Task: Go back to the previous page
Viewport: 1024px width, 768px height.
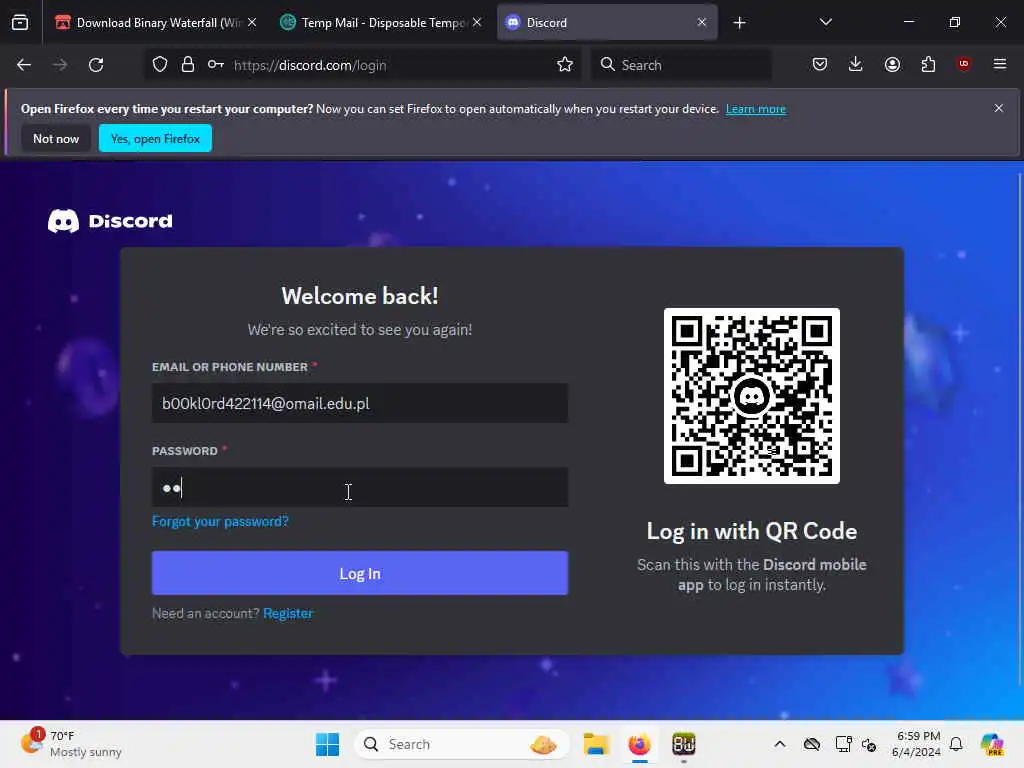Action: pyautogui.click(x=24, y=65)
